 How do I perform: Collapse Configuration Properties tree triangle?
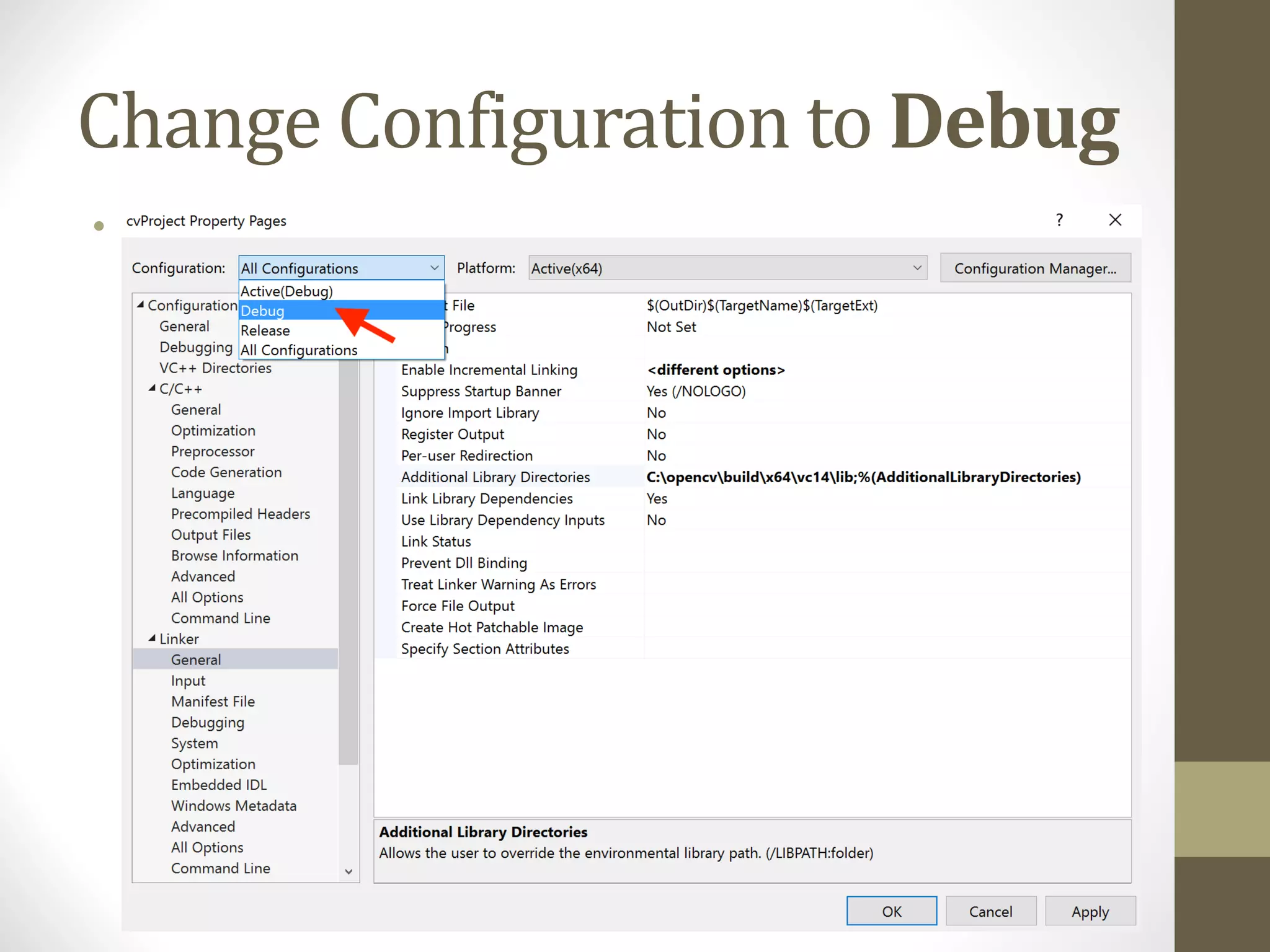coord(141,305)
